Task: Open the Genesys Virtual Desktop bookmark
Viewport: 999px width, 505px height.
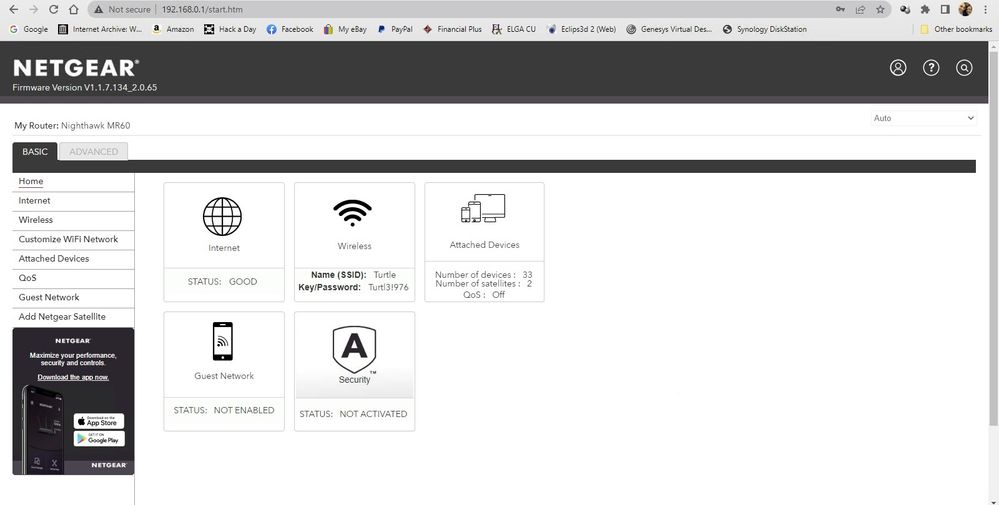Action: (670, 29)
